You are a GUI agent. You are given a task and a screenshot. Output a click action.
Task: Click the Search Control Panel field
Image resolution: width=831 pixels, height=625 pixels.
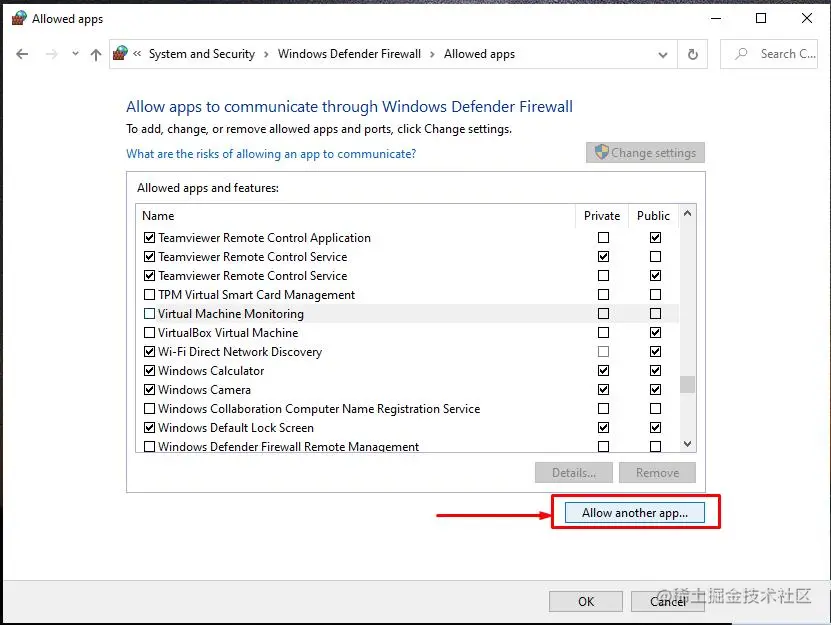[768, 54]
